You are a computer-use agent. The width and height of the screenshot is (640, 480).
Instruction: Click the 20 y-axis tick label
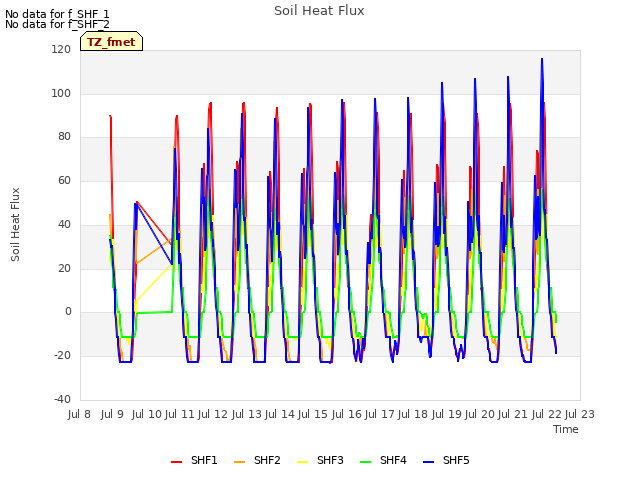[64, 268]
